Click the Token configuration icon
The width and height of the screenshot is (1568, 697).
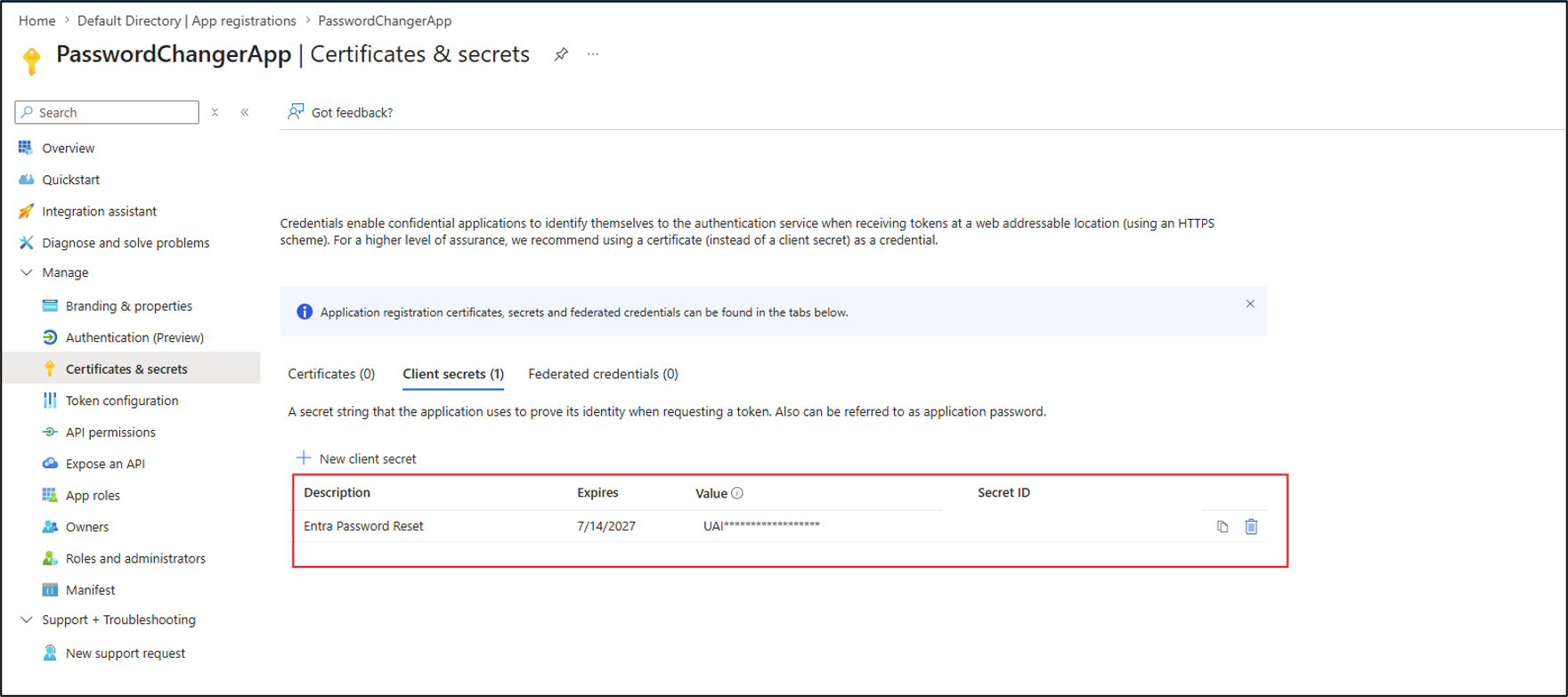pos(50,401)
